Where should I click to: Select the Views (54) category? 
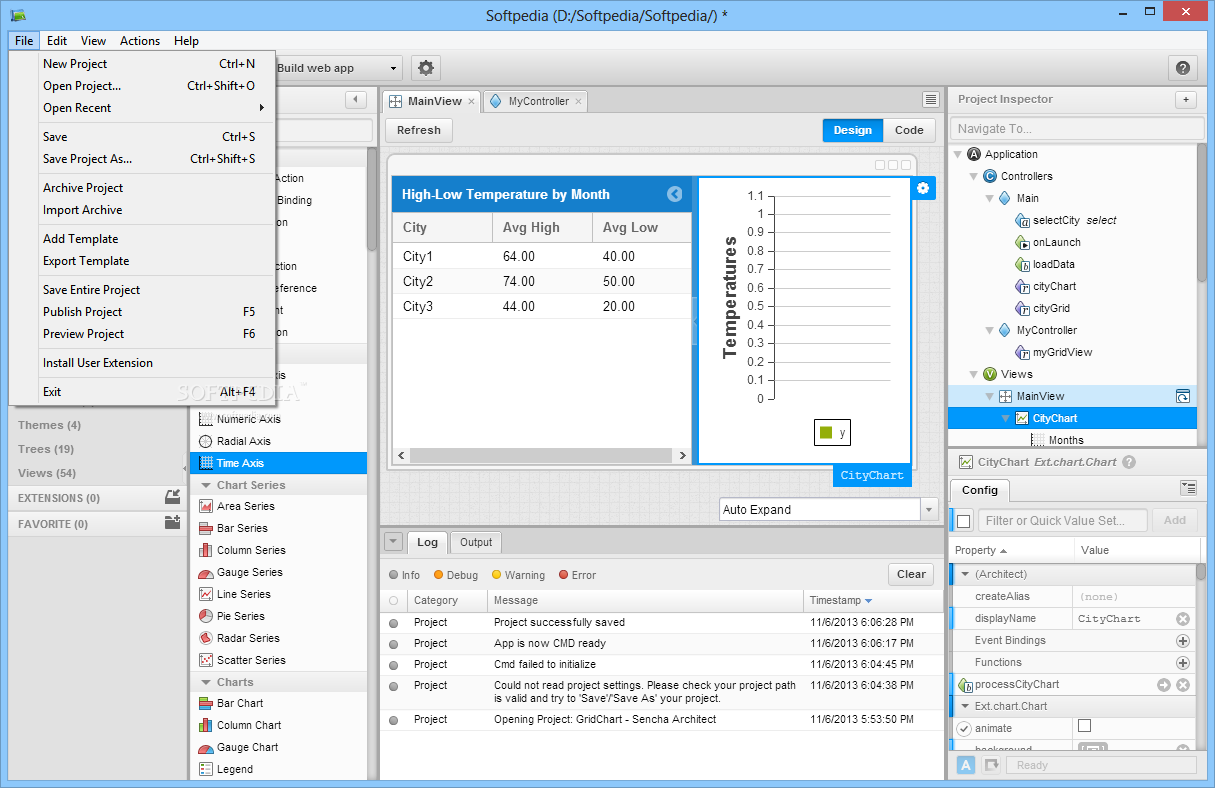(x=47, y=473)
